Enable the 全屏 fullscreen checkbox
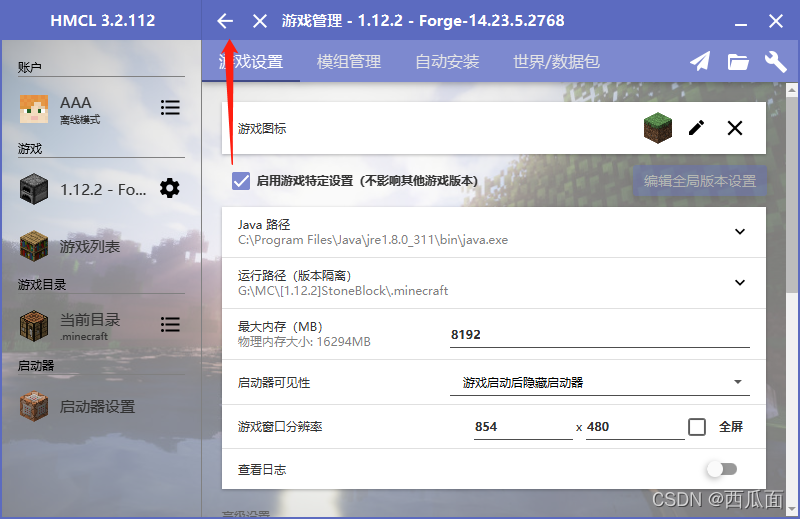Screen dimensions: 800x519 click(697, 427)
